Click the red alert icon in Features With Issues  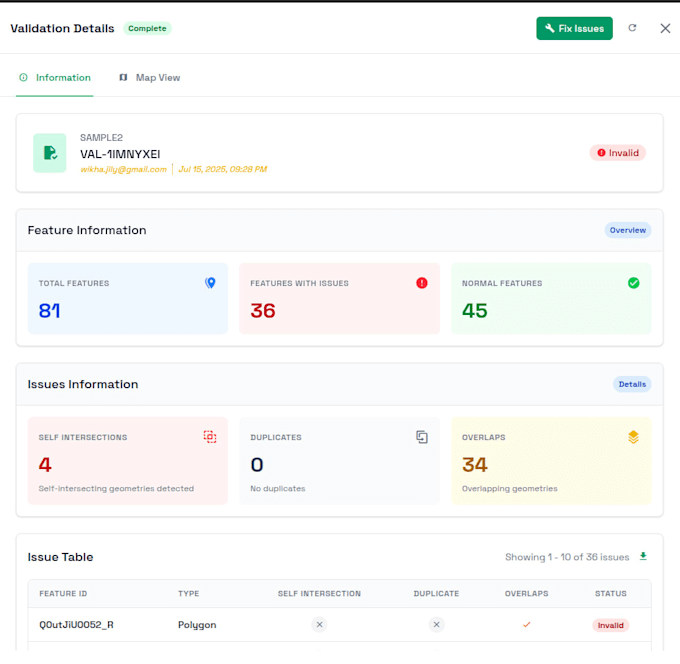[422, 283]
